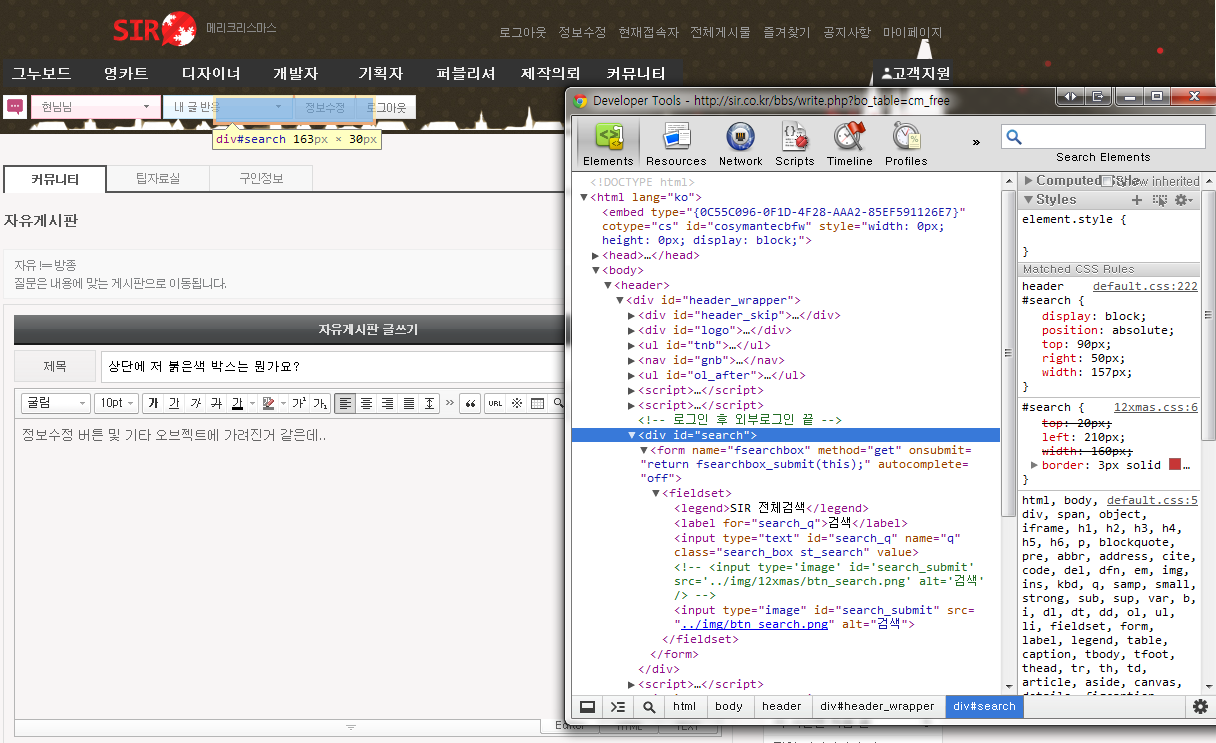1216x743 pixels.
Task: Toggle bold formatting in the editor toolbar
Action: (153, 404)
